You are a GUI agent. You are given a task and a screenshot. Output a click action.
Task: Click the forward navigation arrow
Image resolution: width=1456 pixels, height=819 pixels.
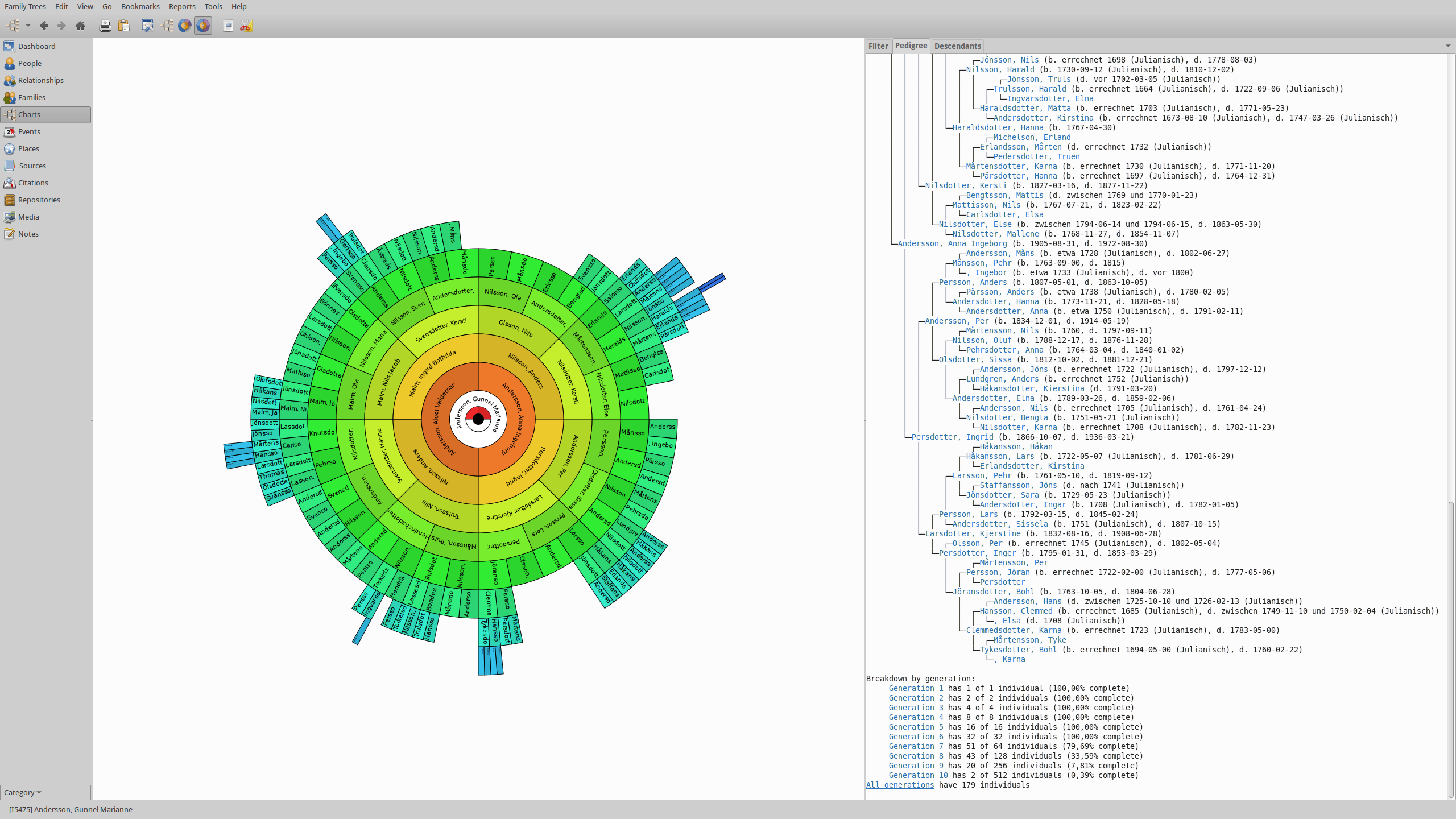[x=61, y=26]
